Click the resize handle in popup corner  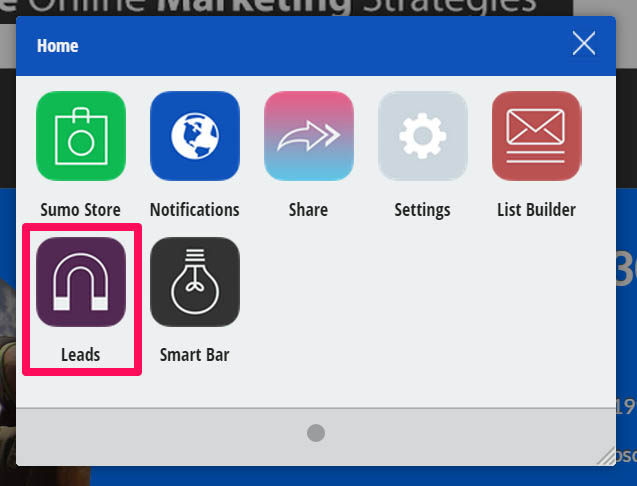click(605, 456)
